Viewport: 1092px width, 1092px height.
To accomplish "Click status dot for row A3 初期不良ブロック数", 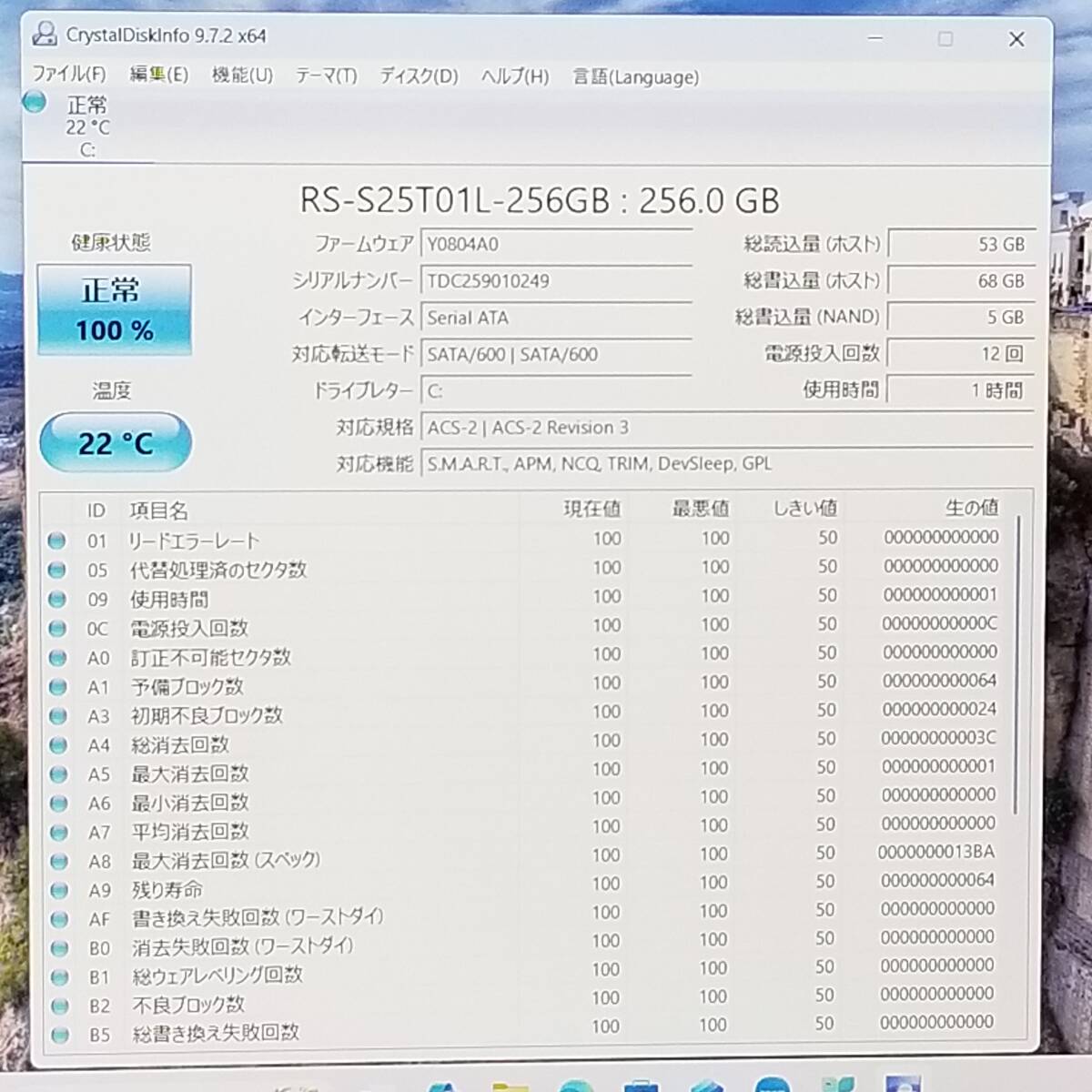I will [x=57, y=715].
